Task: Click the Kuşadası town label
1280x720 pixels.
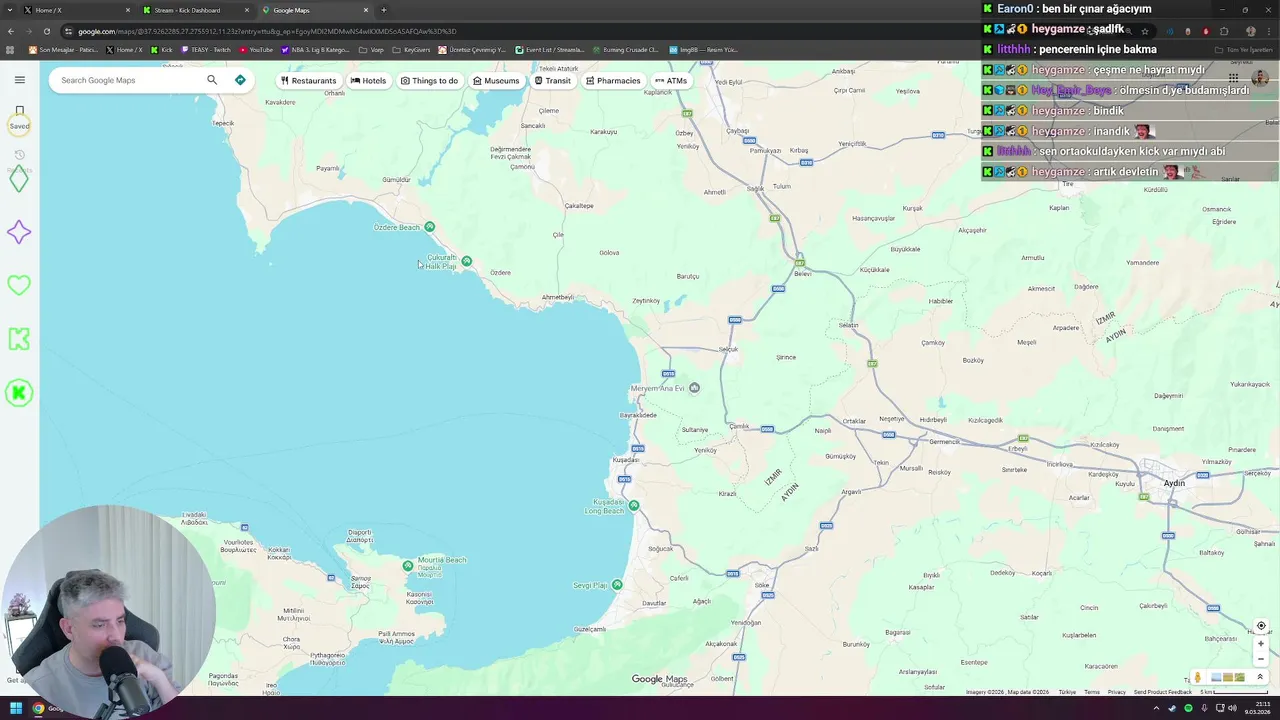Action: [x=625, y=460]
